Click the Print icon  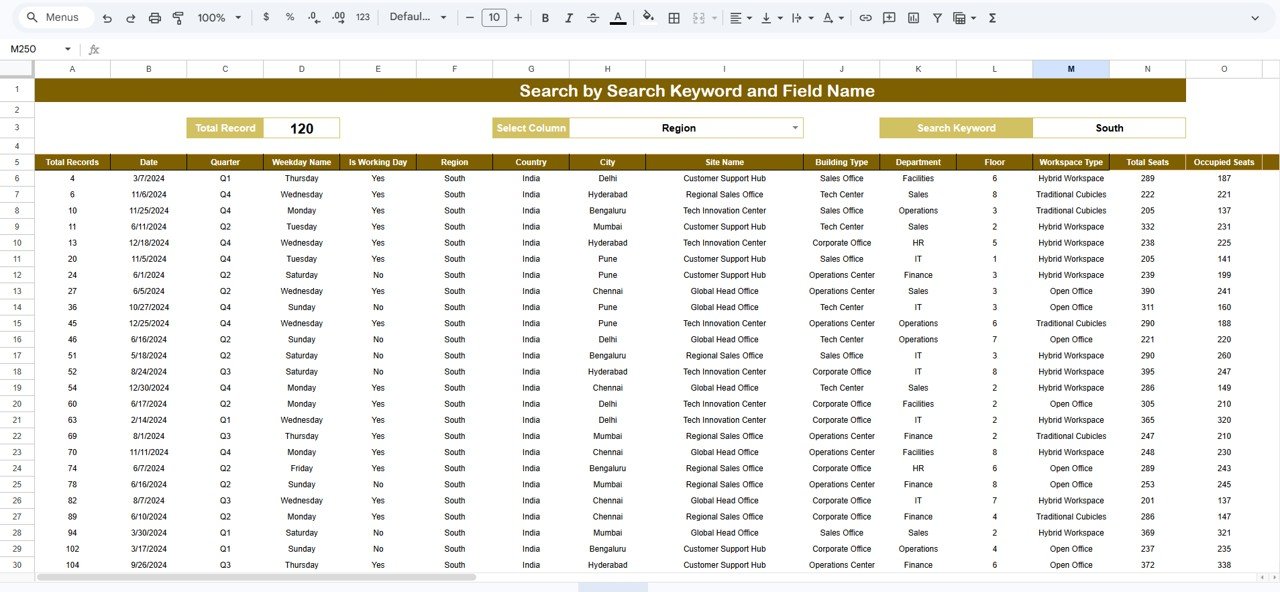tap(153, 17)
